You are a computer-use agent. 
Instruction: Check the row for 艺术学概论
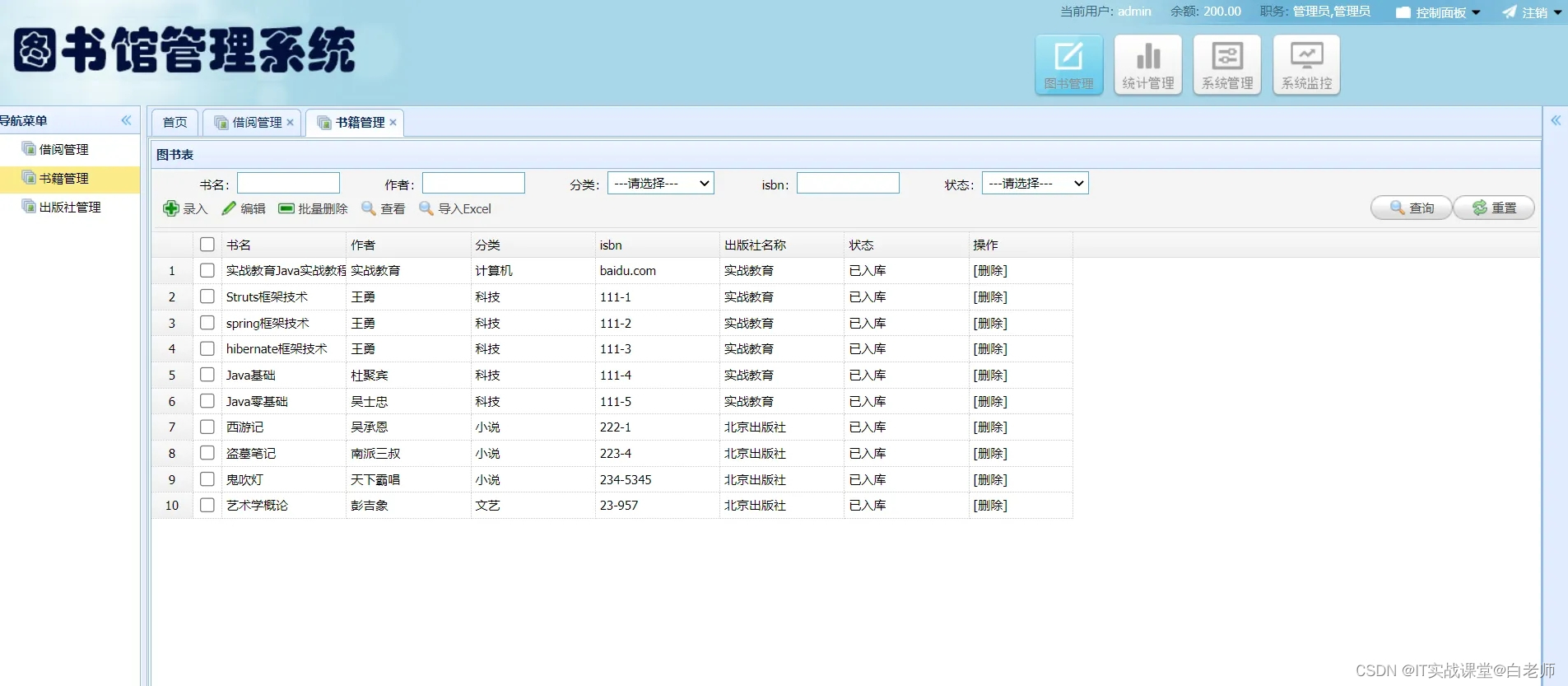pyautogui.click(x=207, y=505)
